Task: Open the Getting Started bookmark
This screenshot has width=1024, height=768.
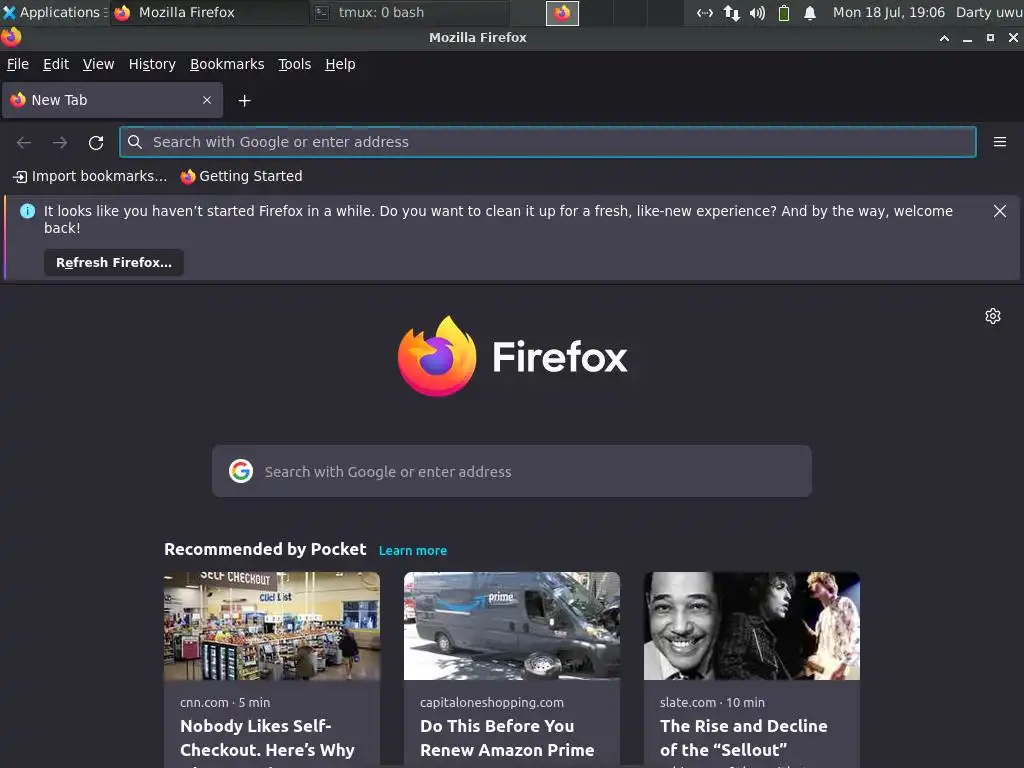Action: click(x=242, y=176)
